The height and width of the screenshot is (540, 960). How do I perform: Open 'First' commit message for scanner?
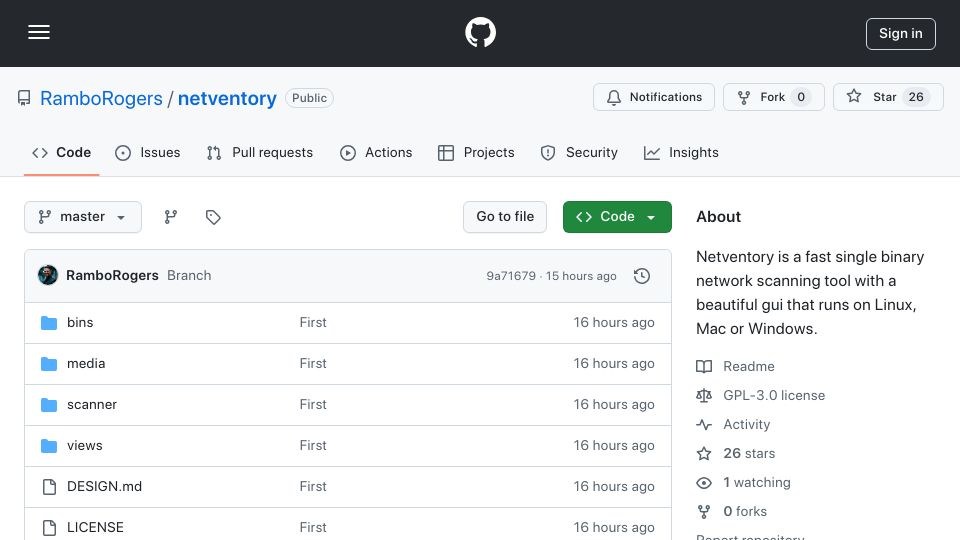coord(313,405)
